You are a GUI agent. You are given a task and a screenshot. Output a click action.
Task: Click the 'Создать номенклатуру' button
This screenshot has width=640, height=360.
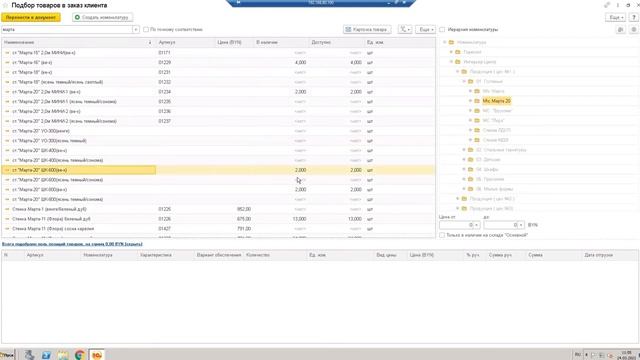click(x=102, y=18)
